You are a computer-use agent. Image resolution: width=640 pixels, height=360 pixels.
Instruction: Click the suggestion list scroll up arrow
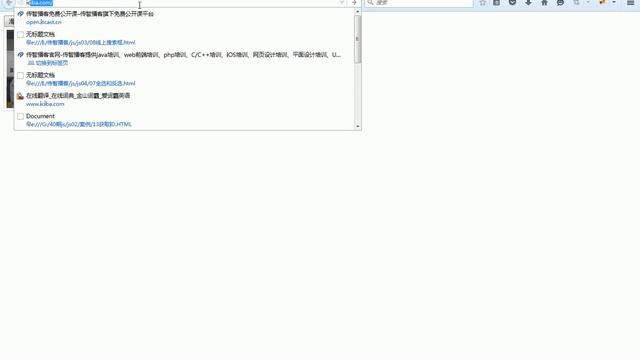358,12
